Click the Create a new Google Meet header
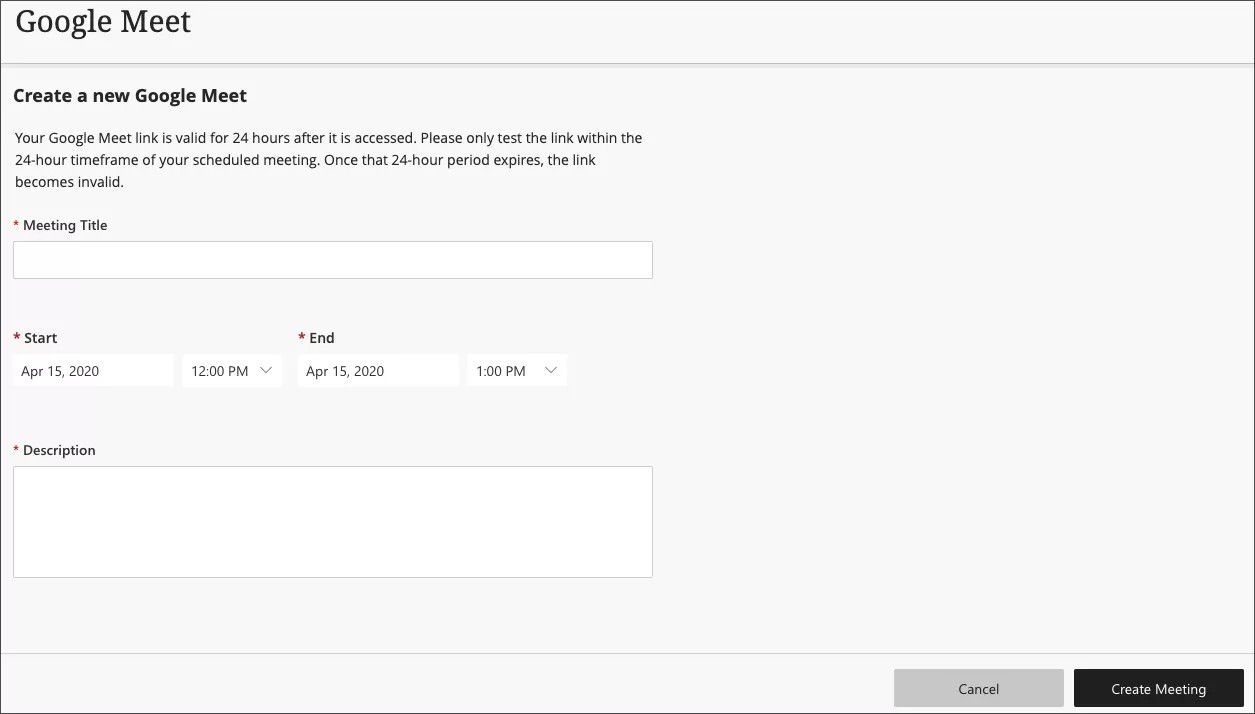The height and width of the screenshot is (714, 1255). coord(130,95)
